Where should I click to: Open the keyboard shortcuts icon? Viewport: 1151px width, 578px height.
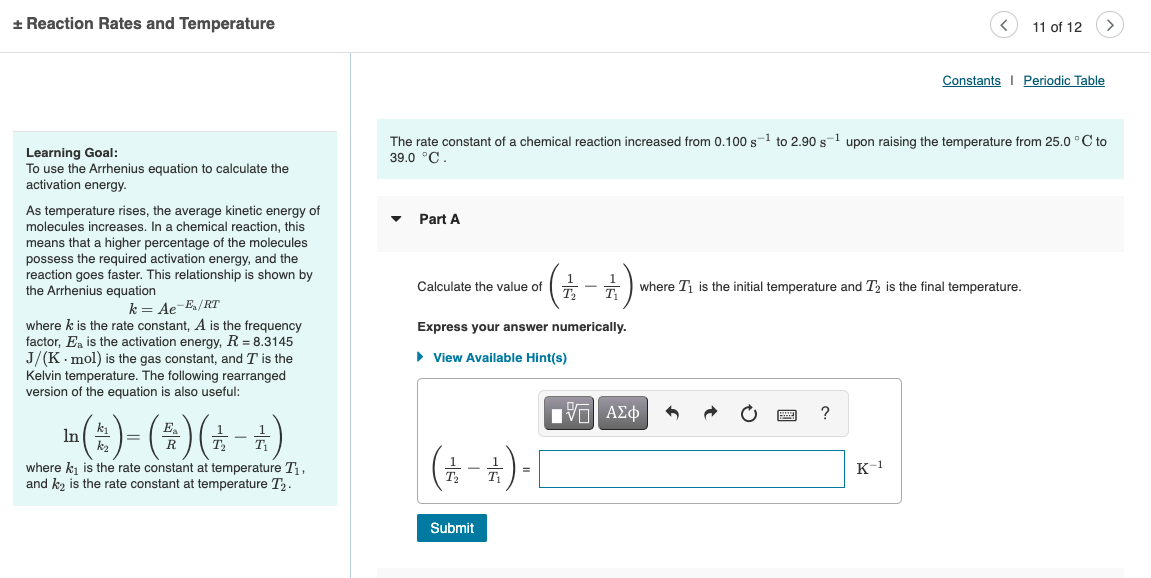click(786, 412)
